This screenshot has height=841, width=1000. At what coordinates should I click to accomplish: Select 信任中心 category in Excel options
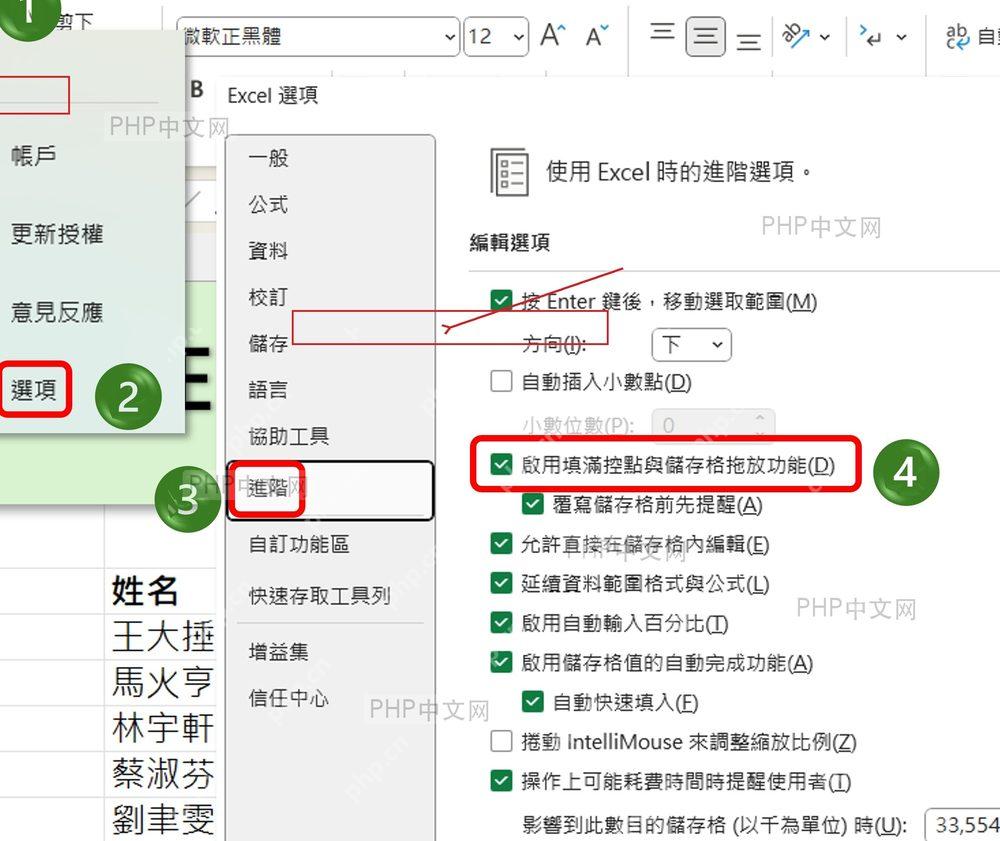coord(289,698)
